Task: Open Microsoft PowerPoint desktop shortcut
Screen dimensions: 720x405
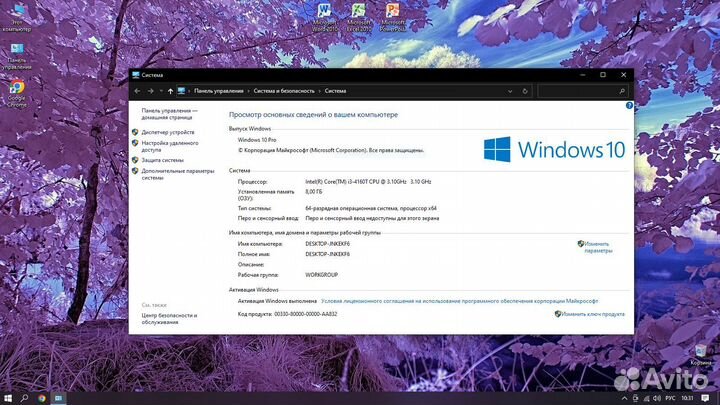Action: (393, 17)
